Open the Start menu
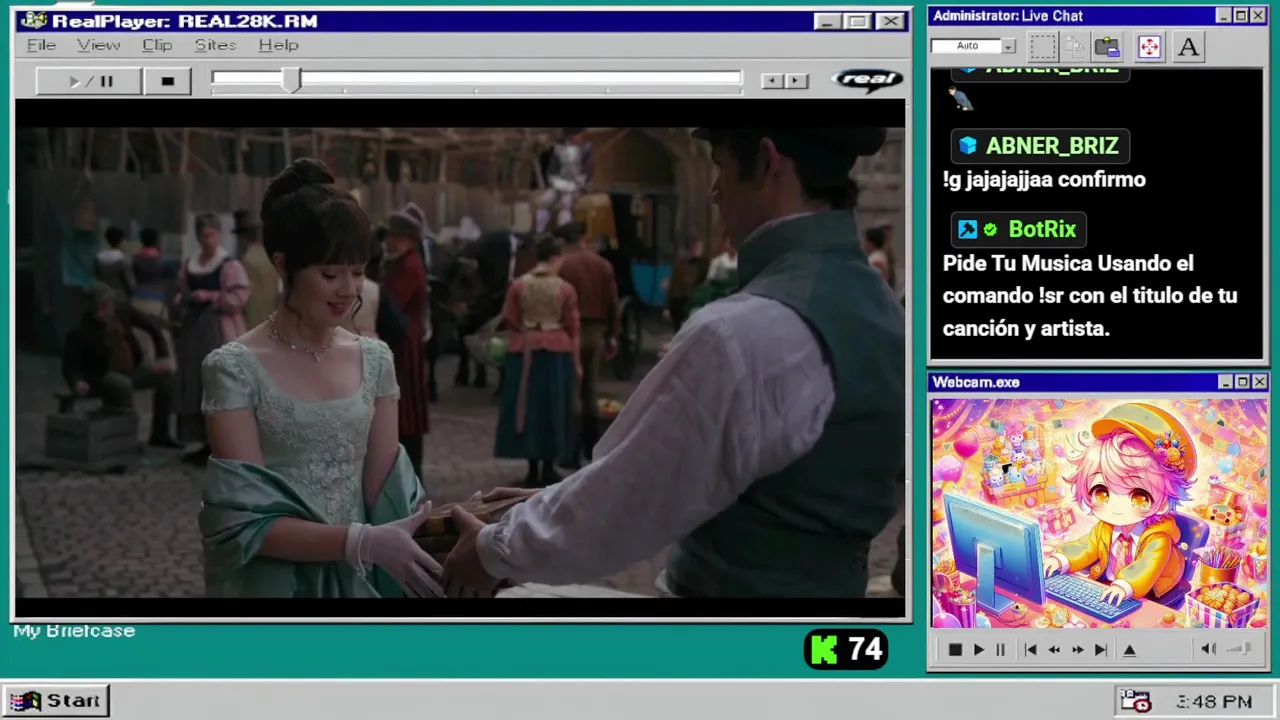The width and height of the screenshot is (1280, 720). click(55, 701)
